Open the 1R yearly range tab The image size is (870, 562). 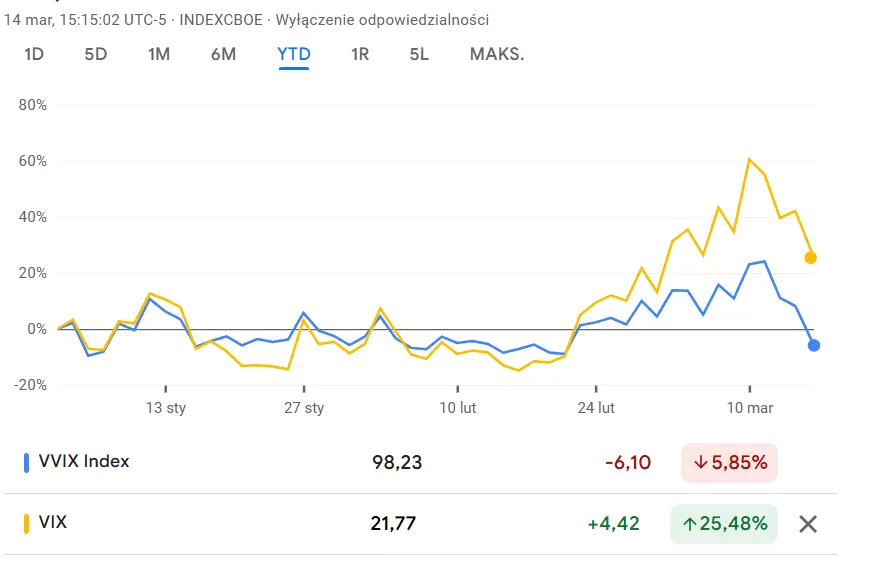pos(360,54)
